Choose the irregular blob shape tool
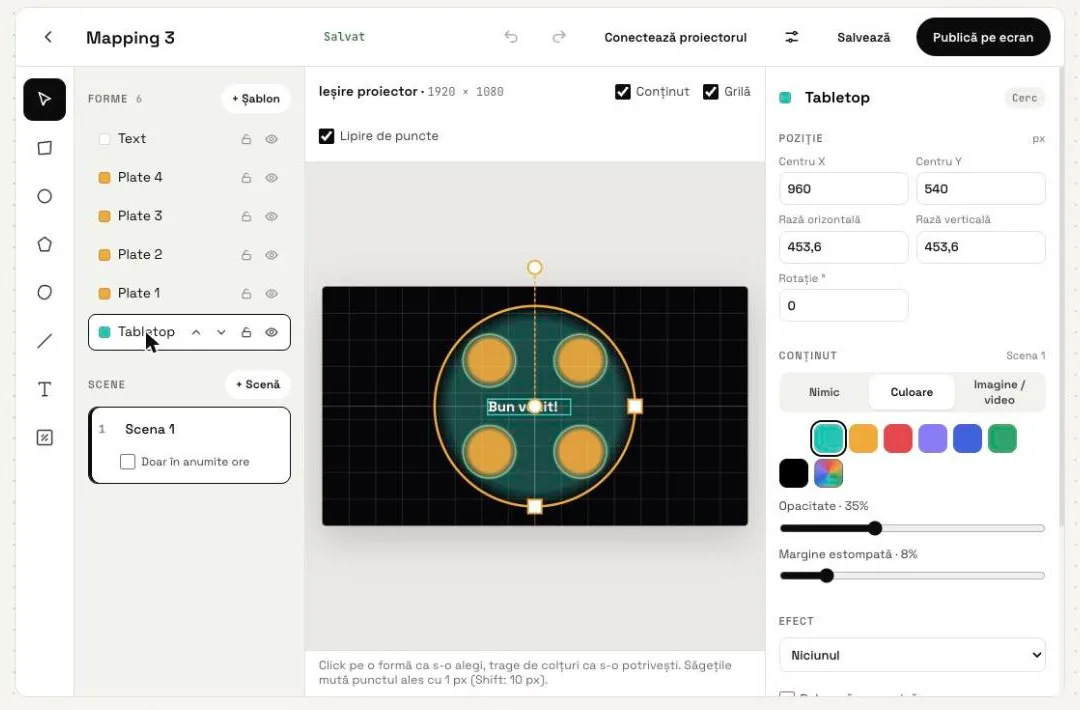The height and width of the screenshot is (710, 1080). click(45, 293)
